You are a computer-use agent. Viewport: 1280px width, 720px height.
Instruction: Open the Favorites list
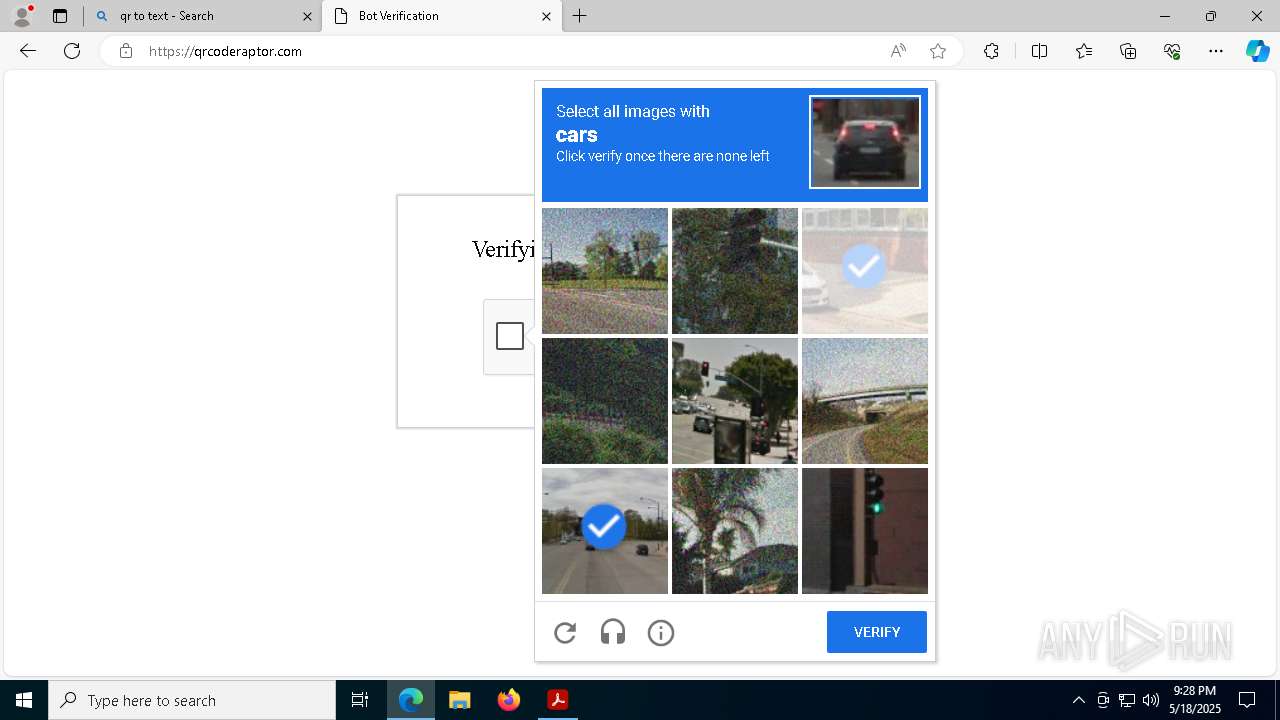(x=1084, y=51)
